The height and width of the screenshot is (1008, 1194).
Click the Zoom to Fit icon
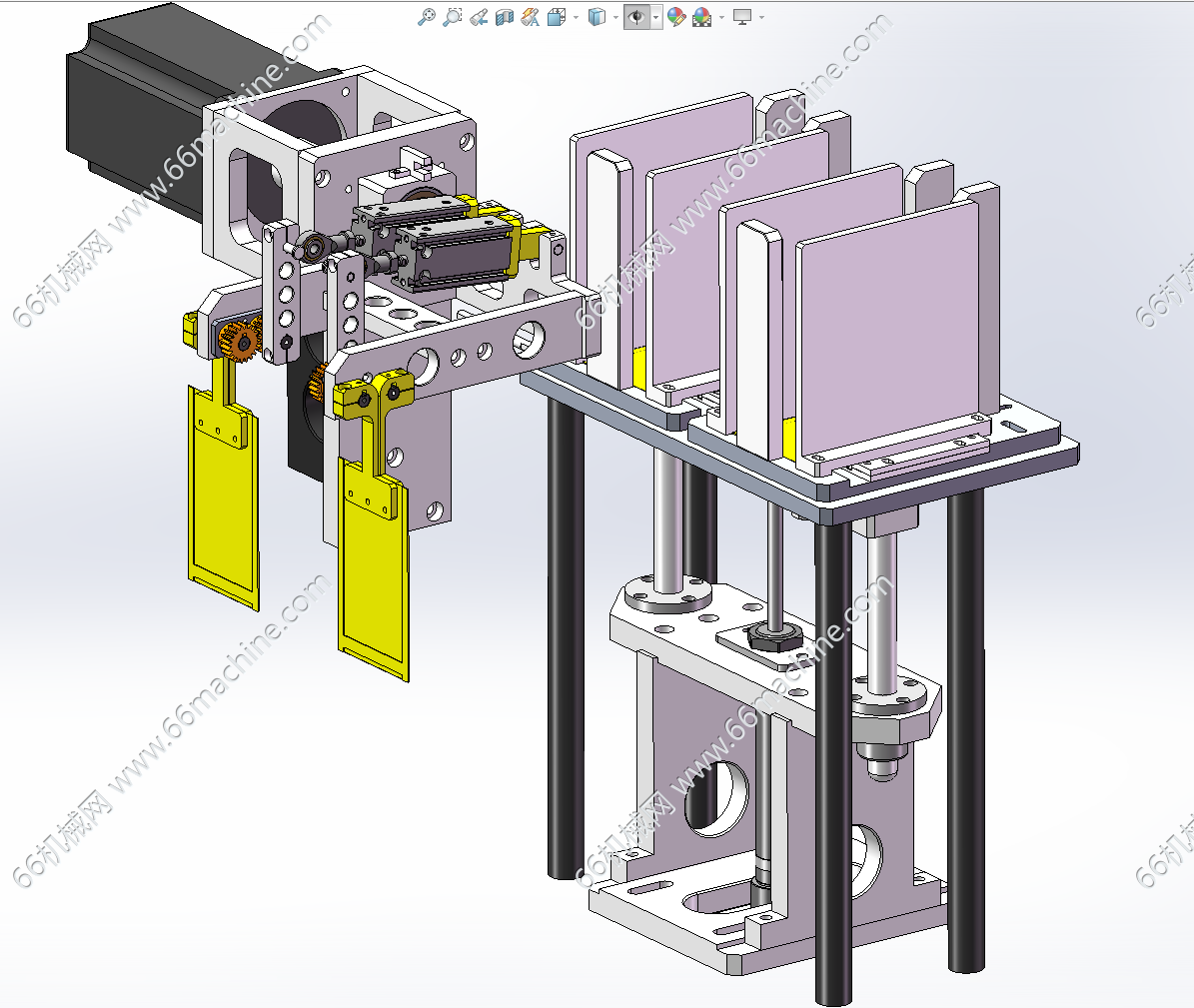[x=427, y=17]
